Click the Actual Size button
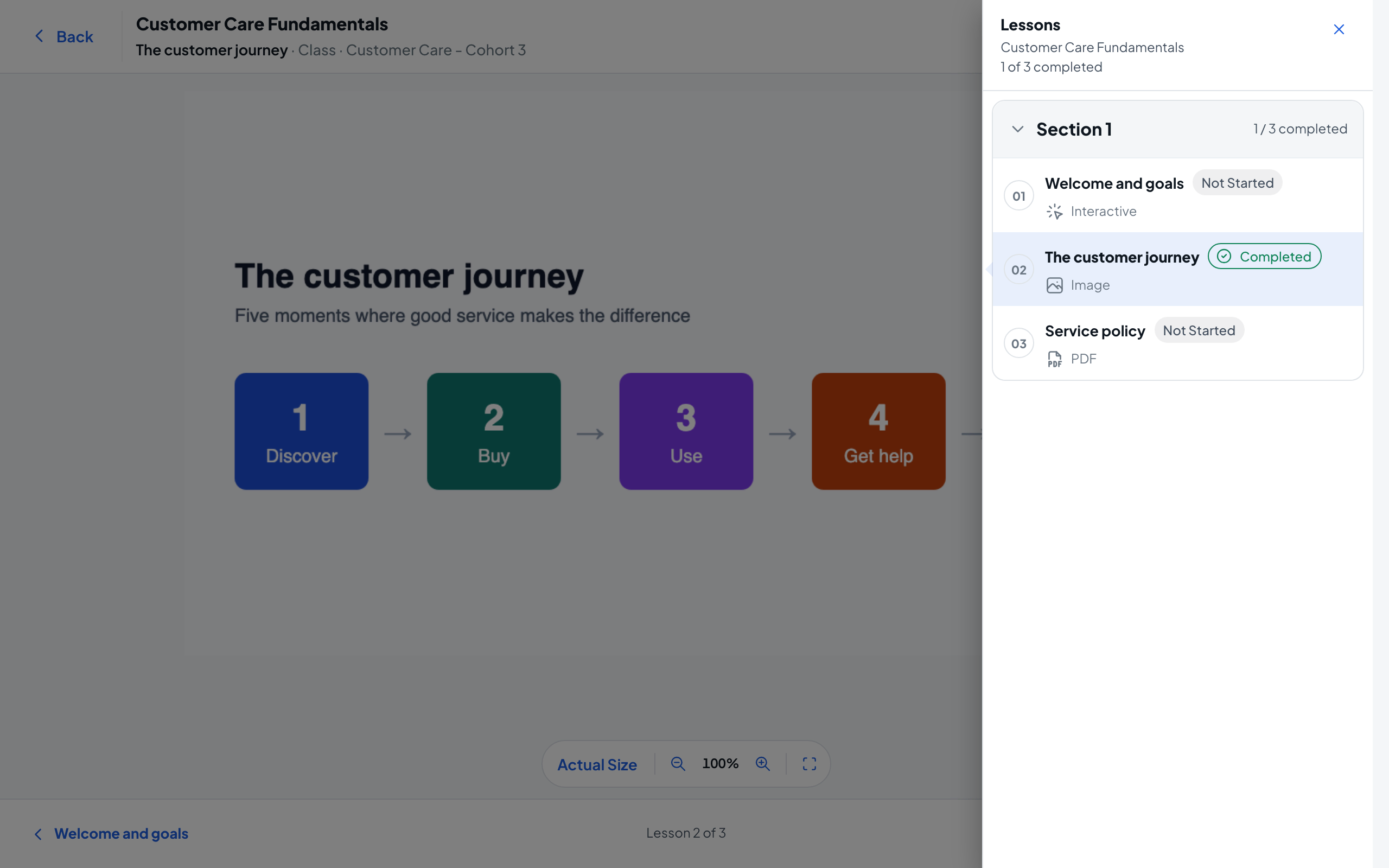Screen dimensions: 1389x868 [597, 765]
